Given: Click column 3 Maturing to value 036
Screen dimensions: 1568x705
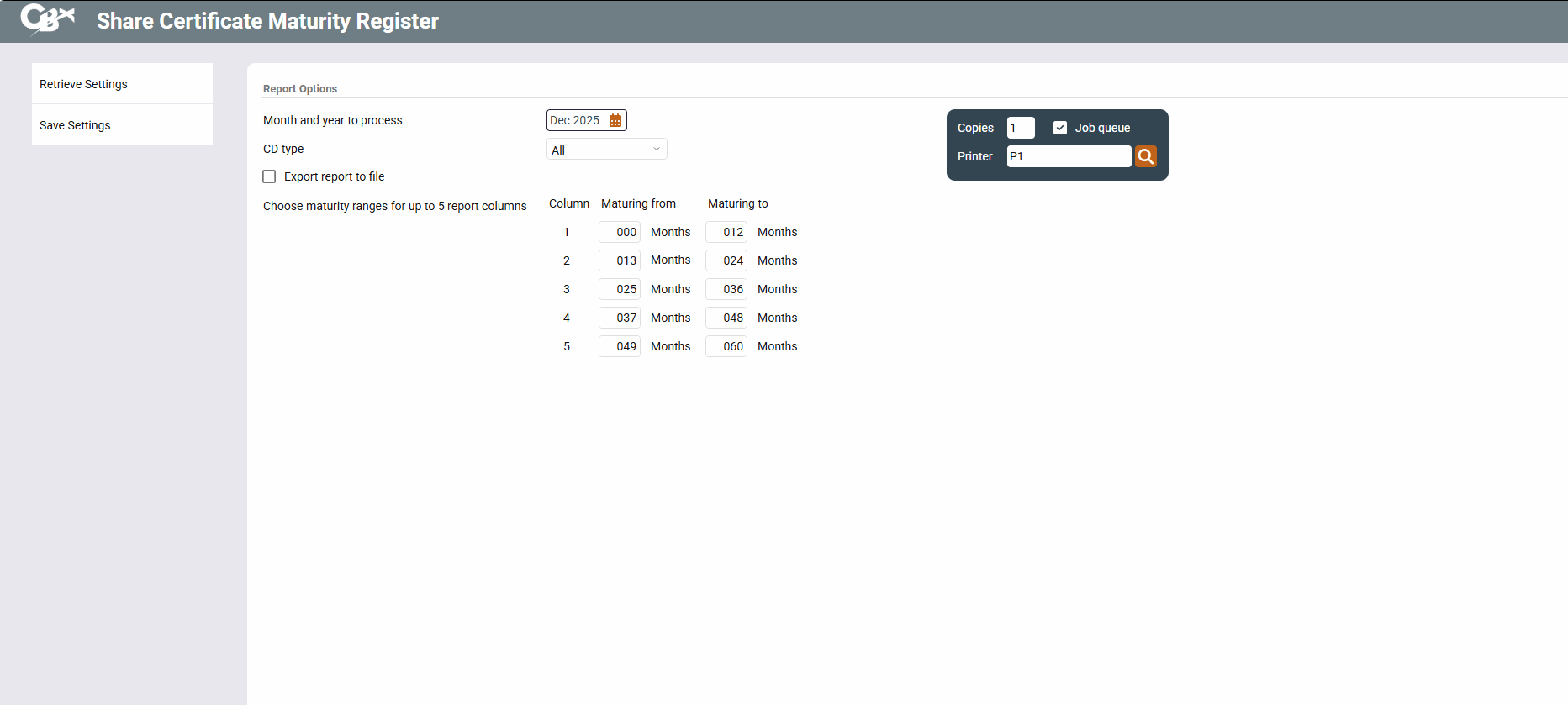Looking at the screenshot, I should (726, 289).
